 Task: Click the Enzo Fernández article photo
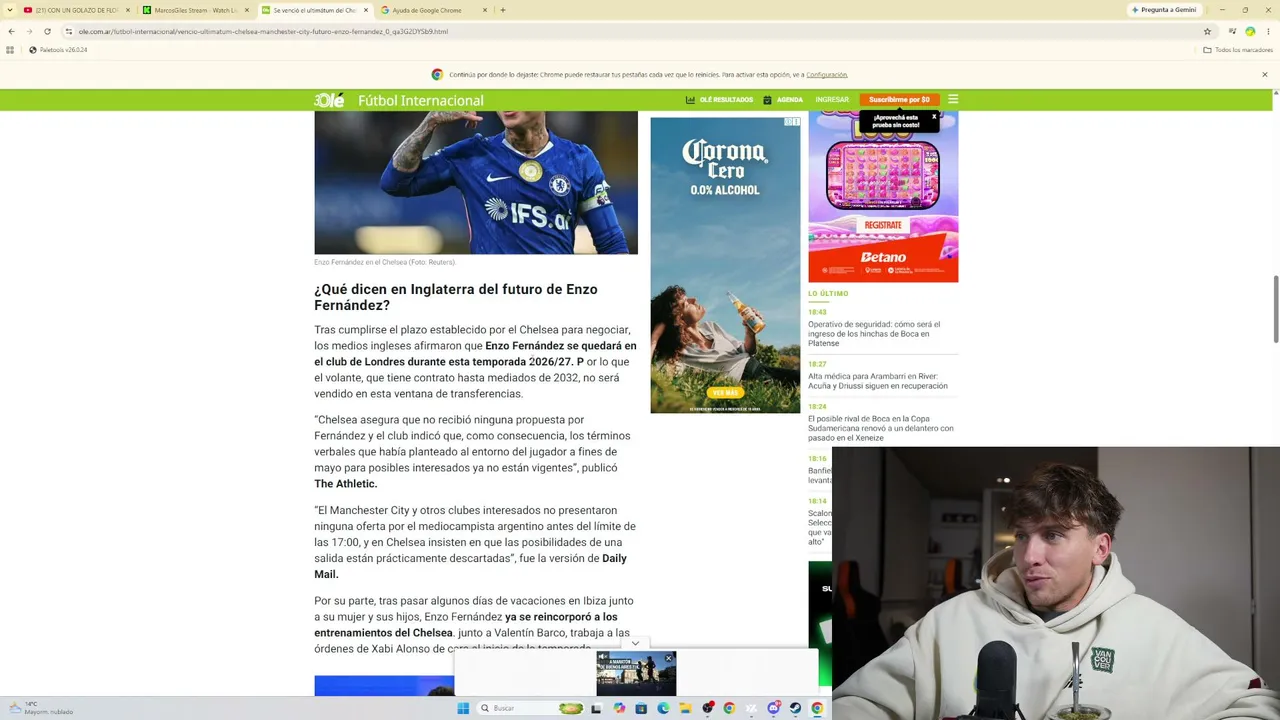tap(476, 182)
